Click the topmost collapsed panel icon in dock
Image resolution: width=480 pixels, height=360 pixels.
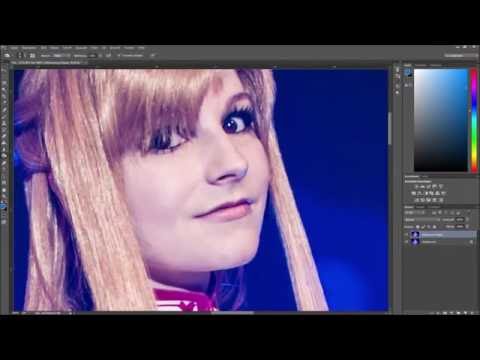pos(397,69)
